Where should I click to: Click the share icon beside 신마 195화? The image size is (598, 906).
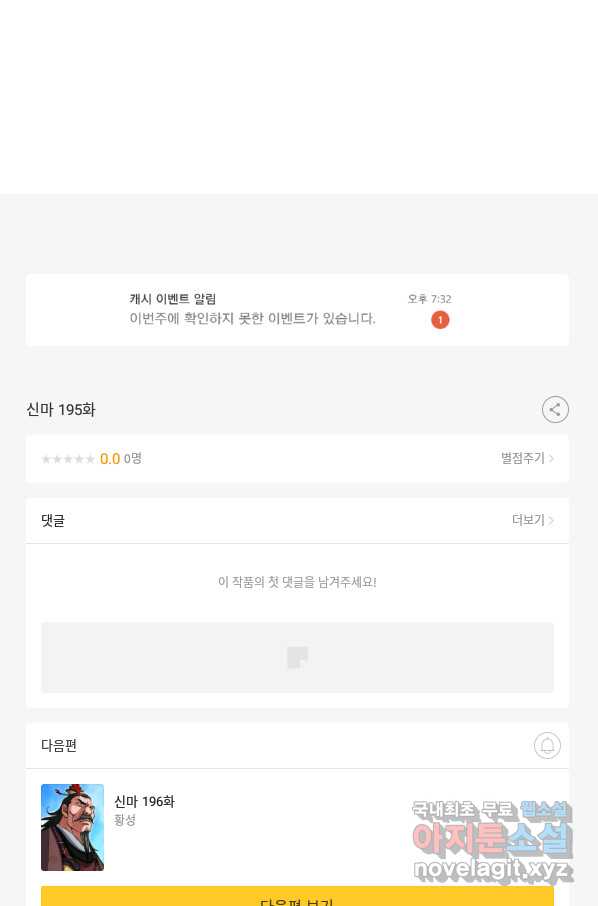(555, 410)
